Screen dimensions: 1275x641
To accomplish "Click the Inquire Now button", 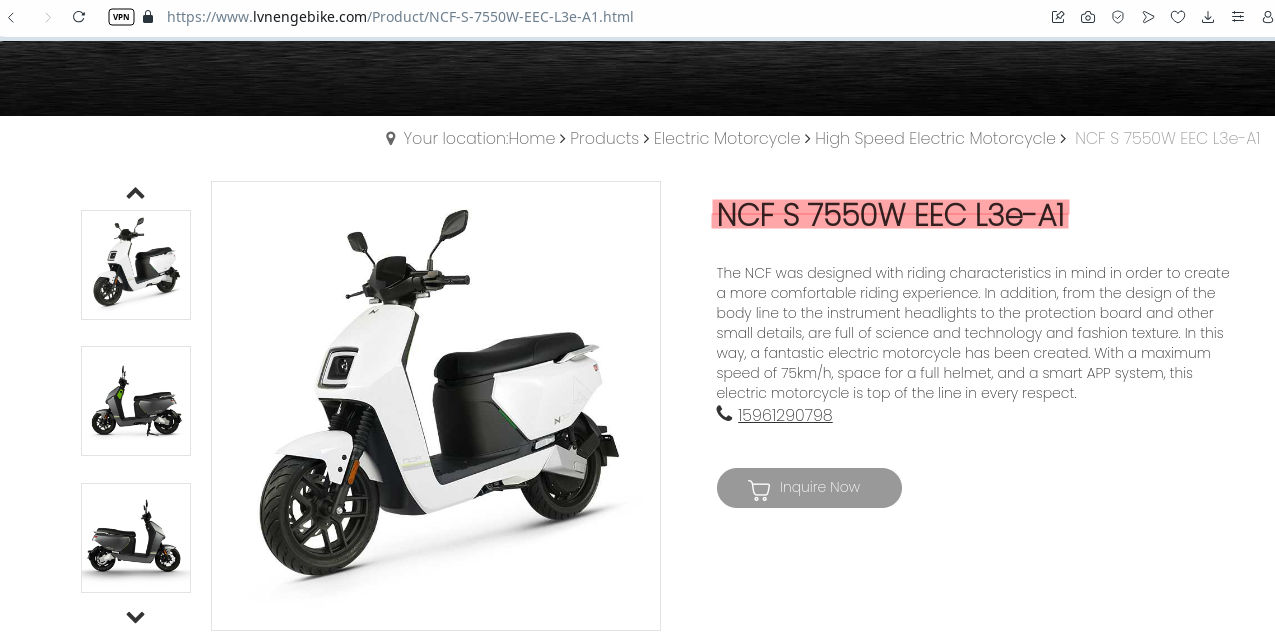I will coord(809,488).
